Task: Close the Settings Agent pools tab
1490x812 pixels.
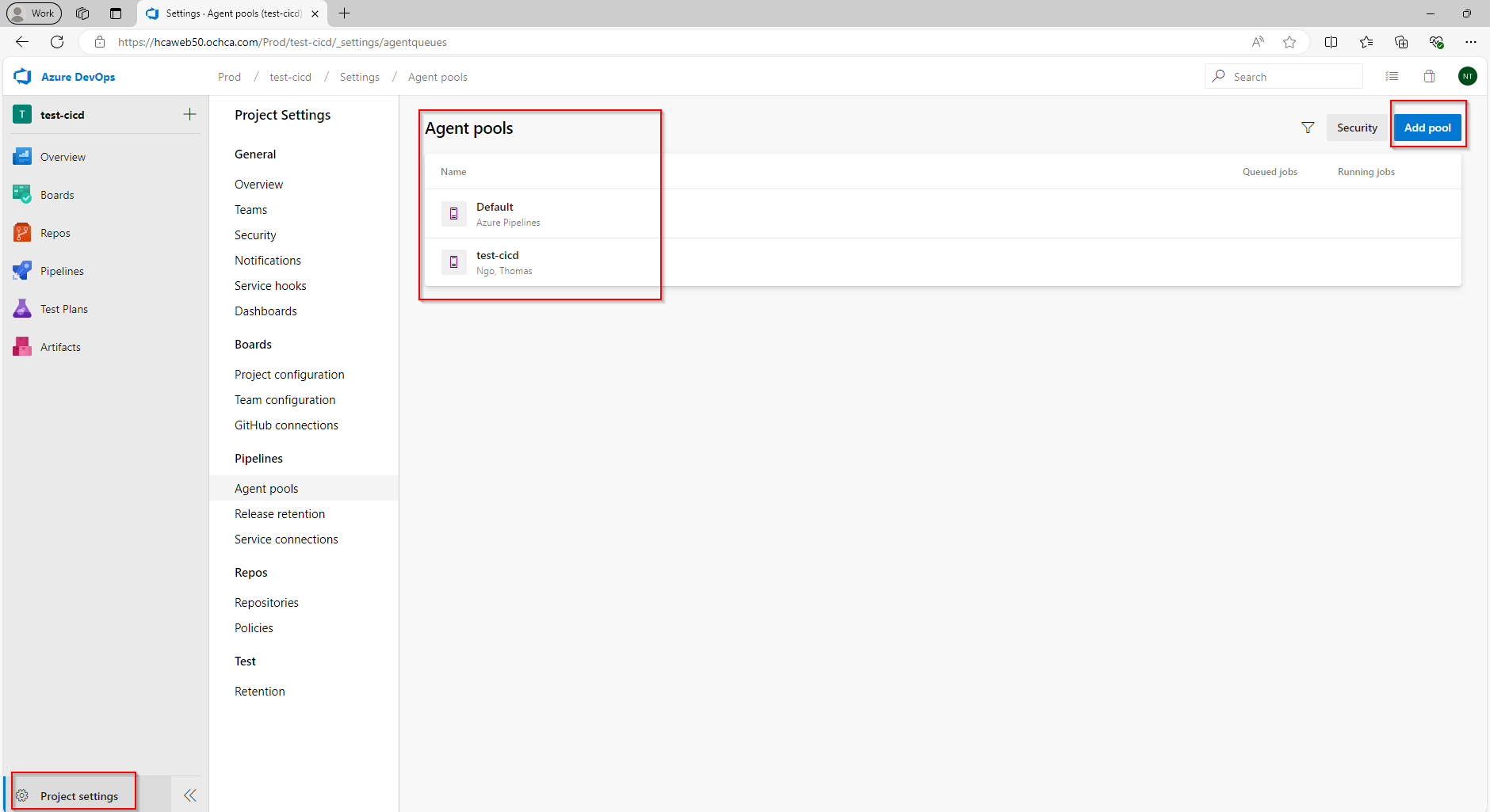Action: coord(315,13)
